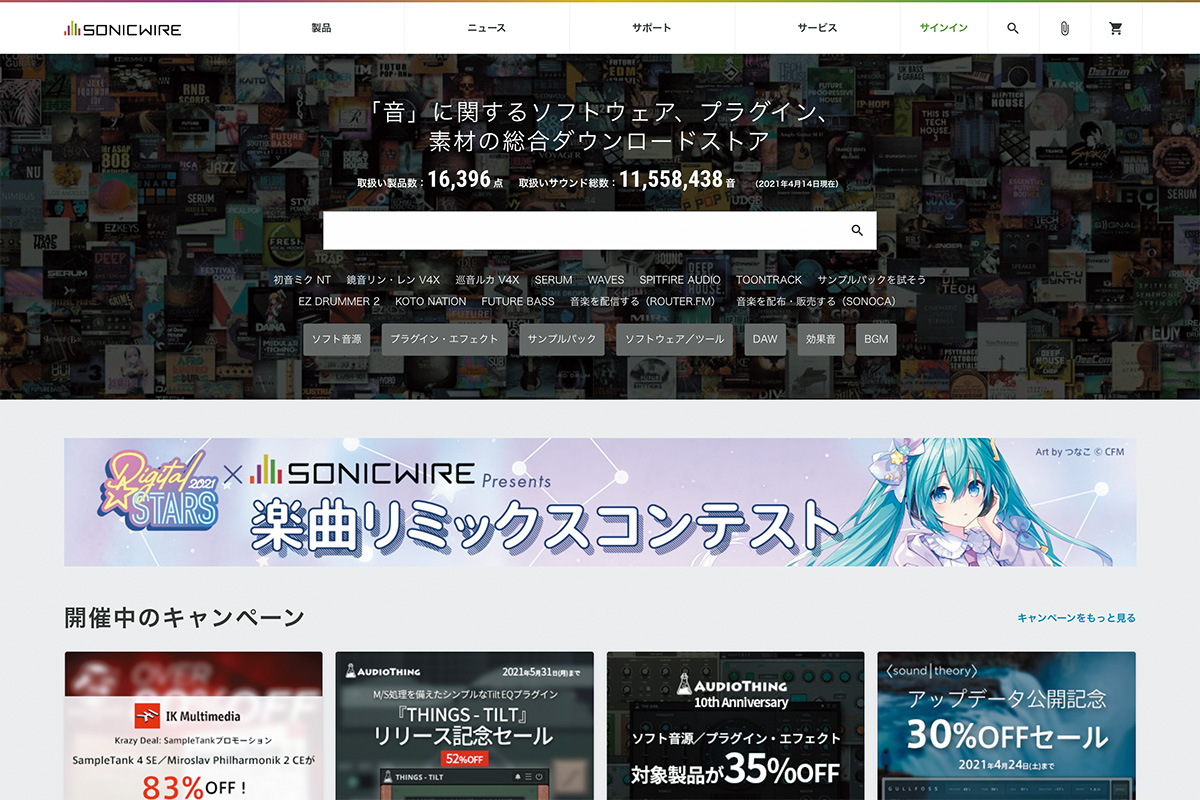Select サインイン in the header
This screenshot has height=800, width=1200.
tap(944, 28)
